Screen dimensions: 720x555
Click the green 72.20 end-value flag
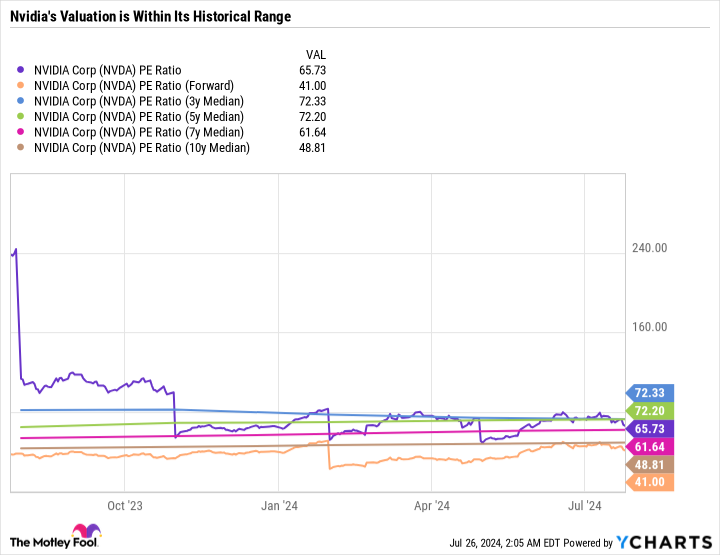tap(650, 411)
